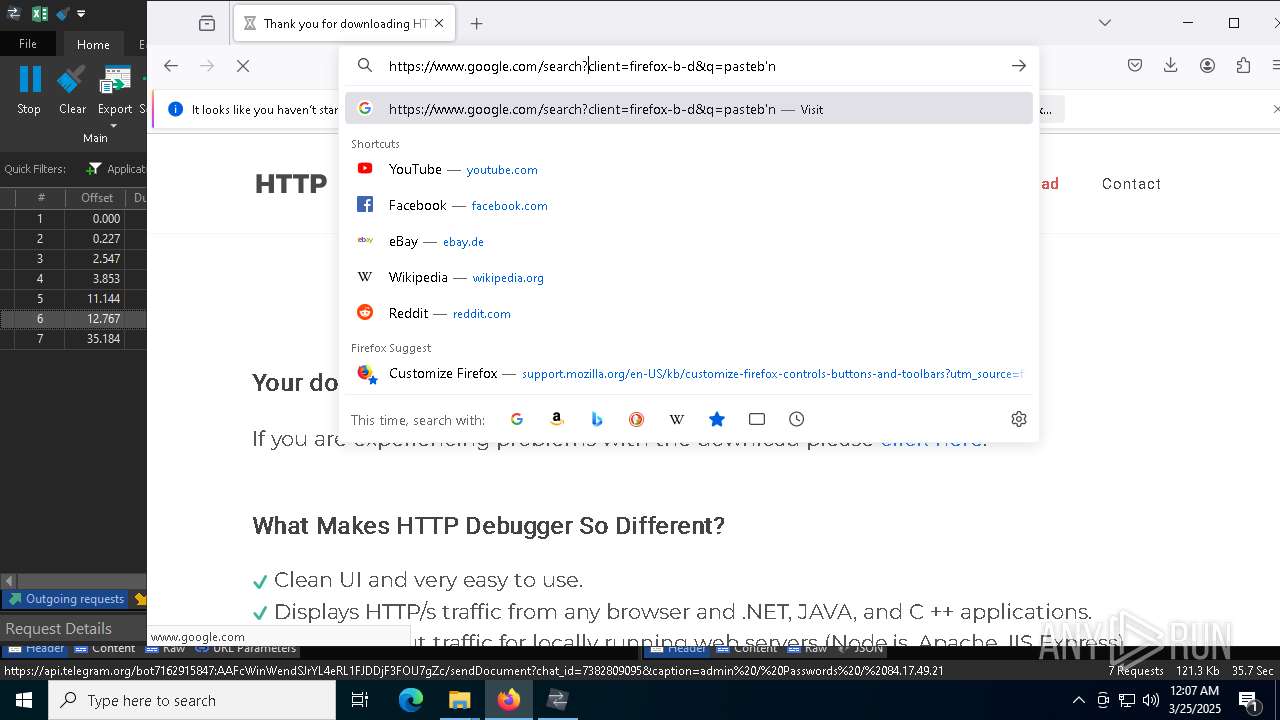Open the eBay shortcut suggestion
Screen dimensions: 1280x720
pos(689,241)
